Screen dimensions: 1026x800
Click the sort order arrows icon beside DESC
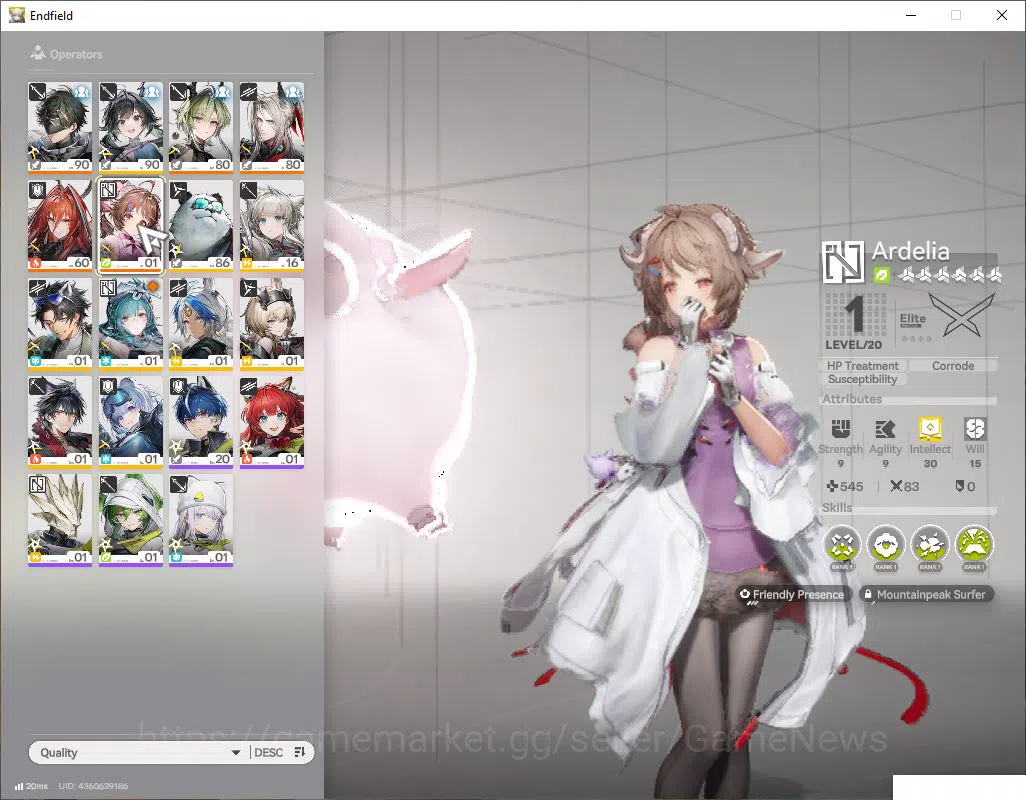[x=300, y=752]
